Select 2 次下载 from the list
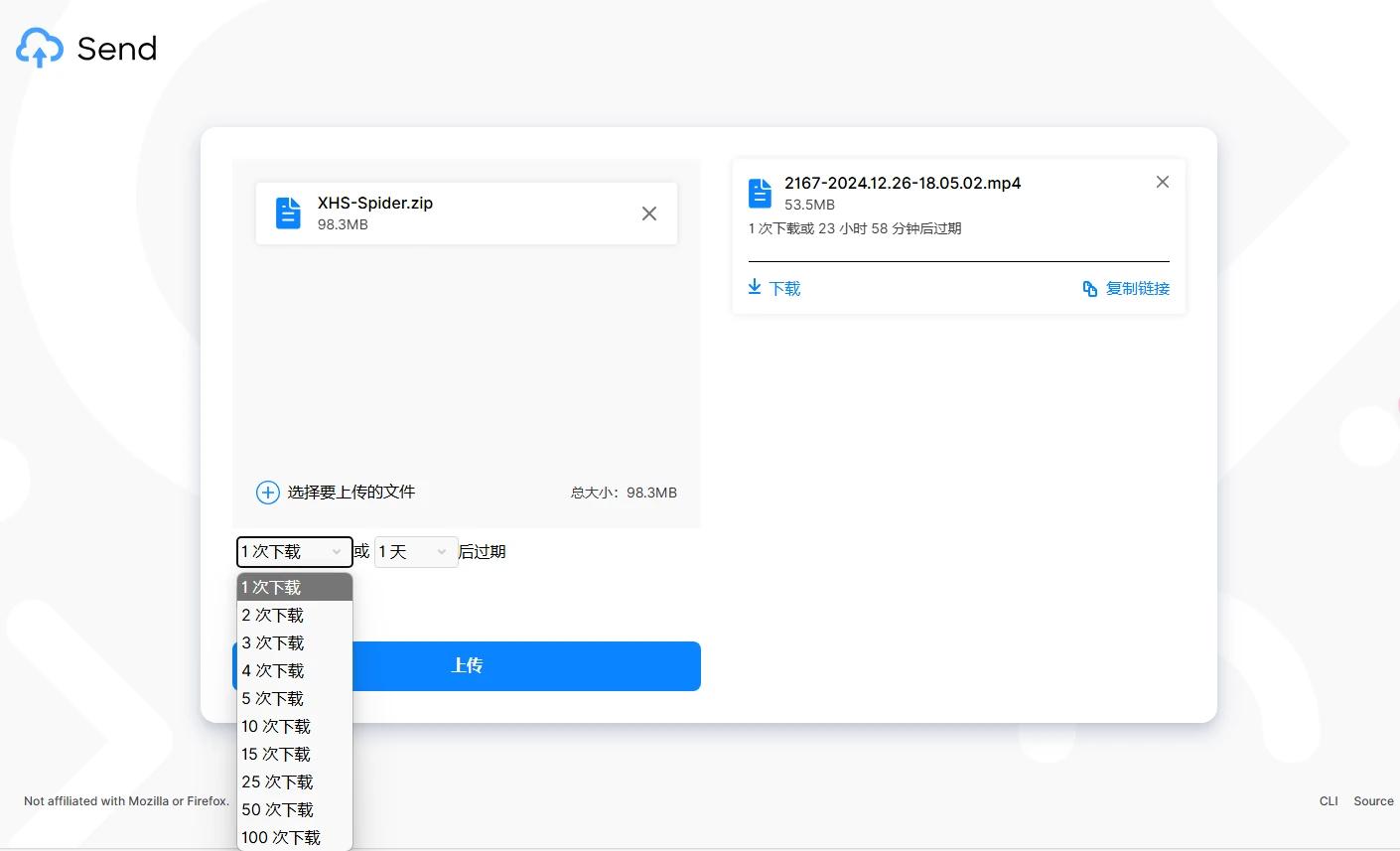Image resolution: width=1400 pixels, height=851 pixels. tap(273, 616)
